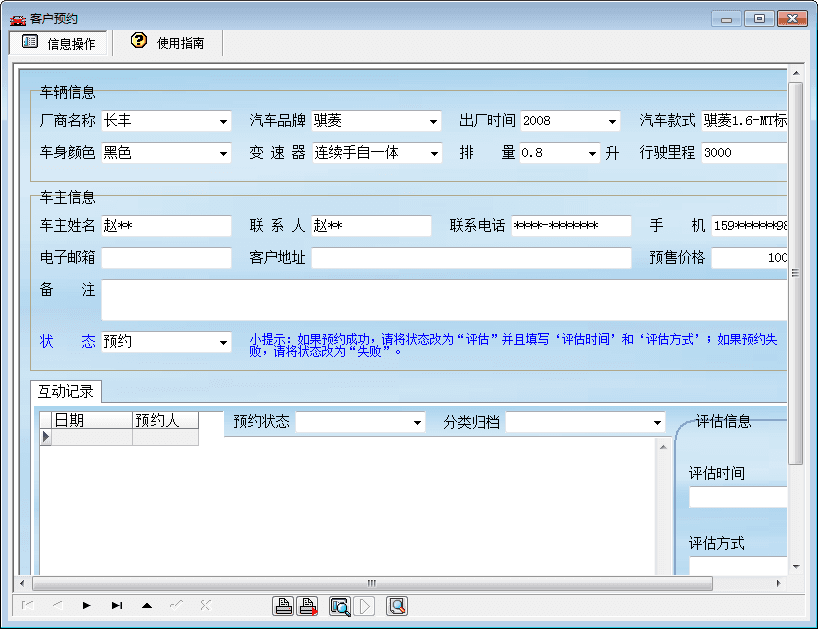
Task: Jump to the last record
Action: [x=117, y=605]
